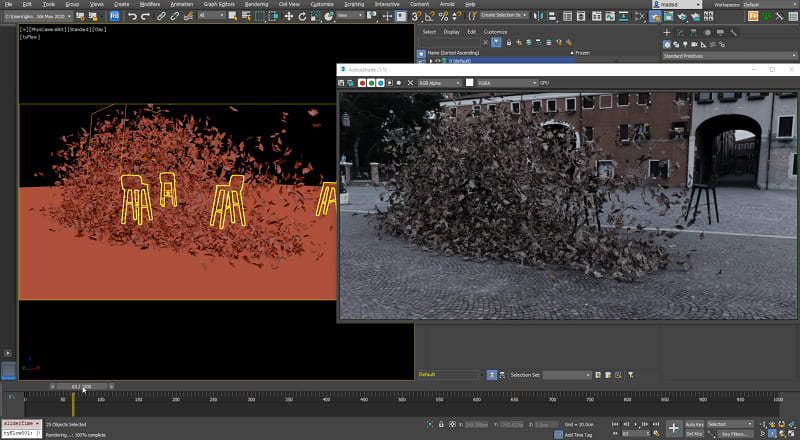Select the Unlink Selection icon
This screenshot has height=440, width=800.
[x=174, y=16]
